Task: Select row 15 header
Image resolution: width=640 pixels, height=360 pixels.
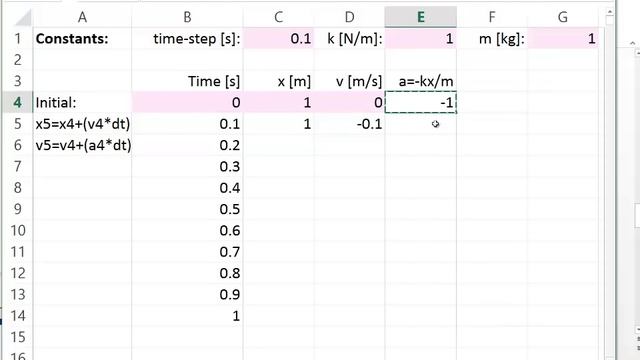Action: (x=18, y=337)
